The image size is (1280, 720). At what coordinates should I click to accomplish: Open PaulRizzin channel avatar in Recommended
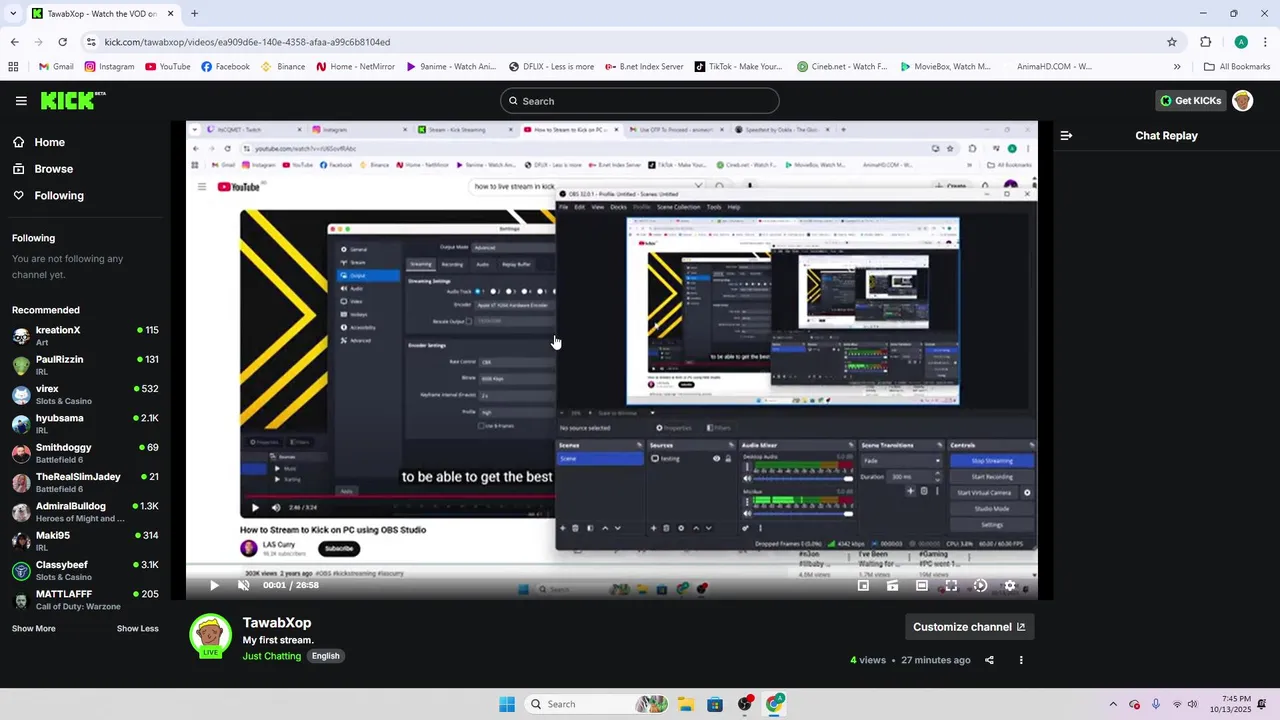(21, 366)
